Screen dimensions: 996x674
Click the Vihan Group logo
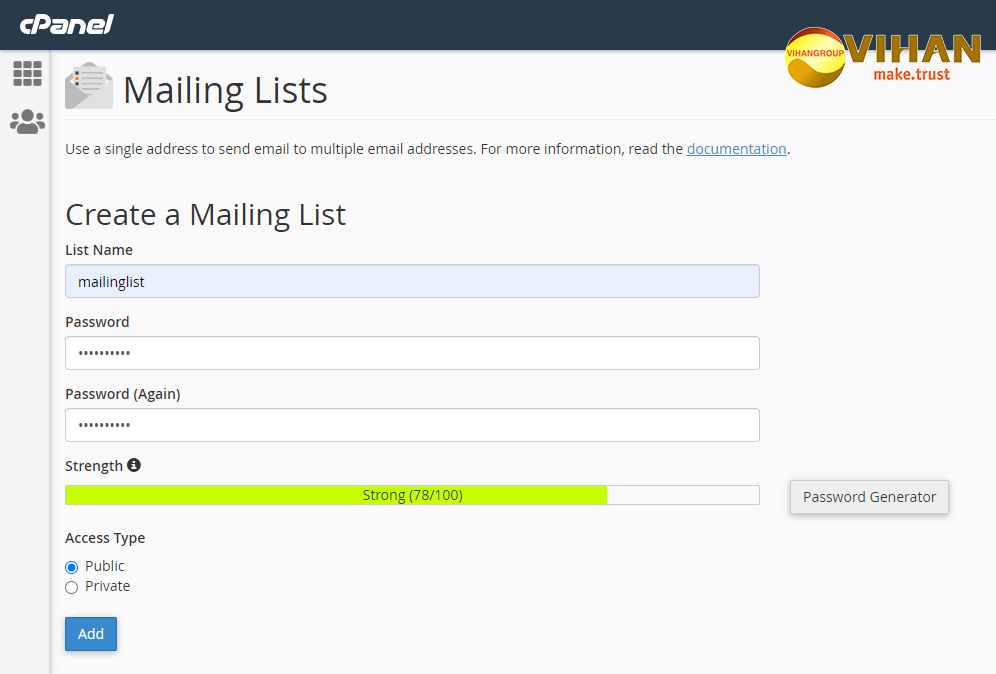(x=882, y=58)
